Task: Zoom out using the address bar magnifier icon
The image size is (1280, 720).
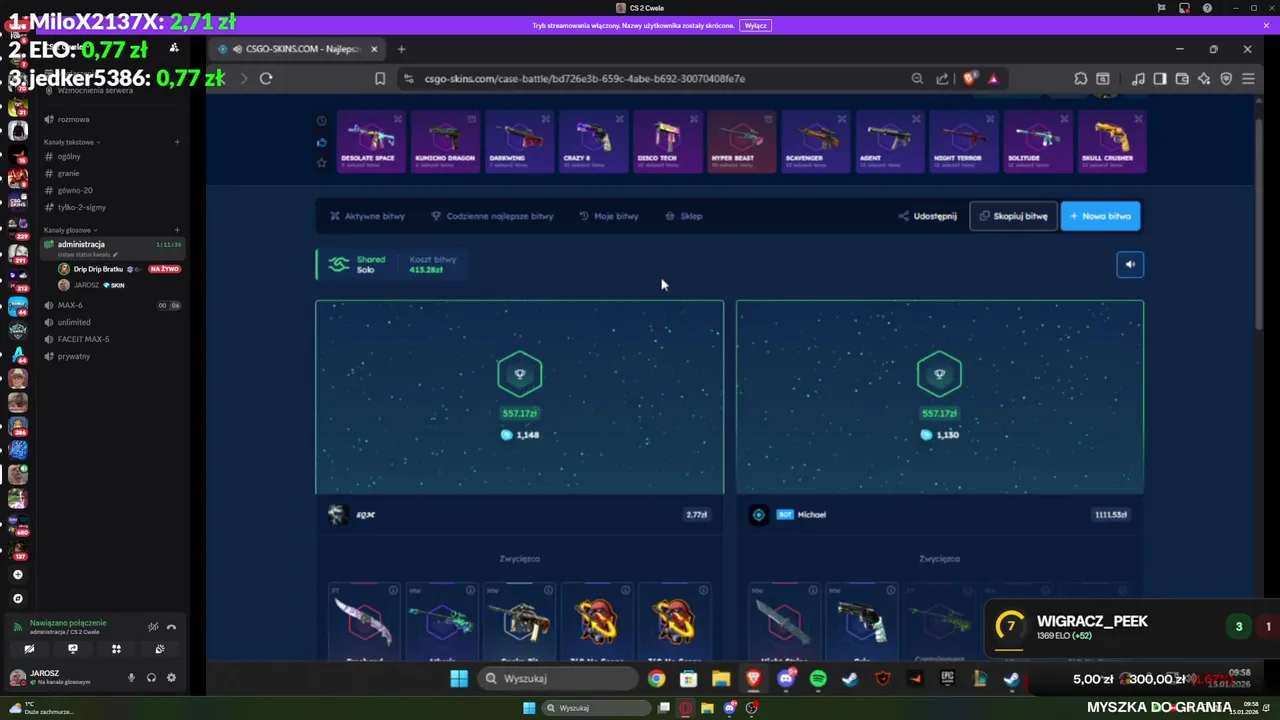Action: point(917,78)
